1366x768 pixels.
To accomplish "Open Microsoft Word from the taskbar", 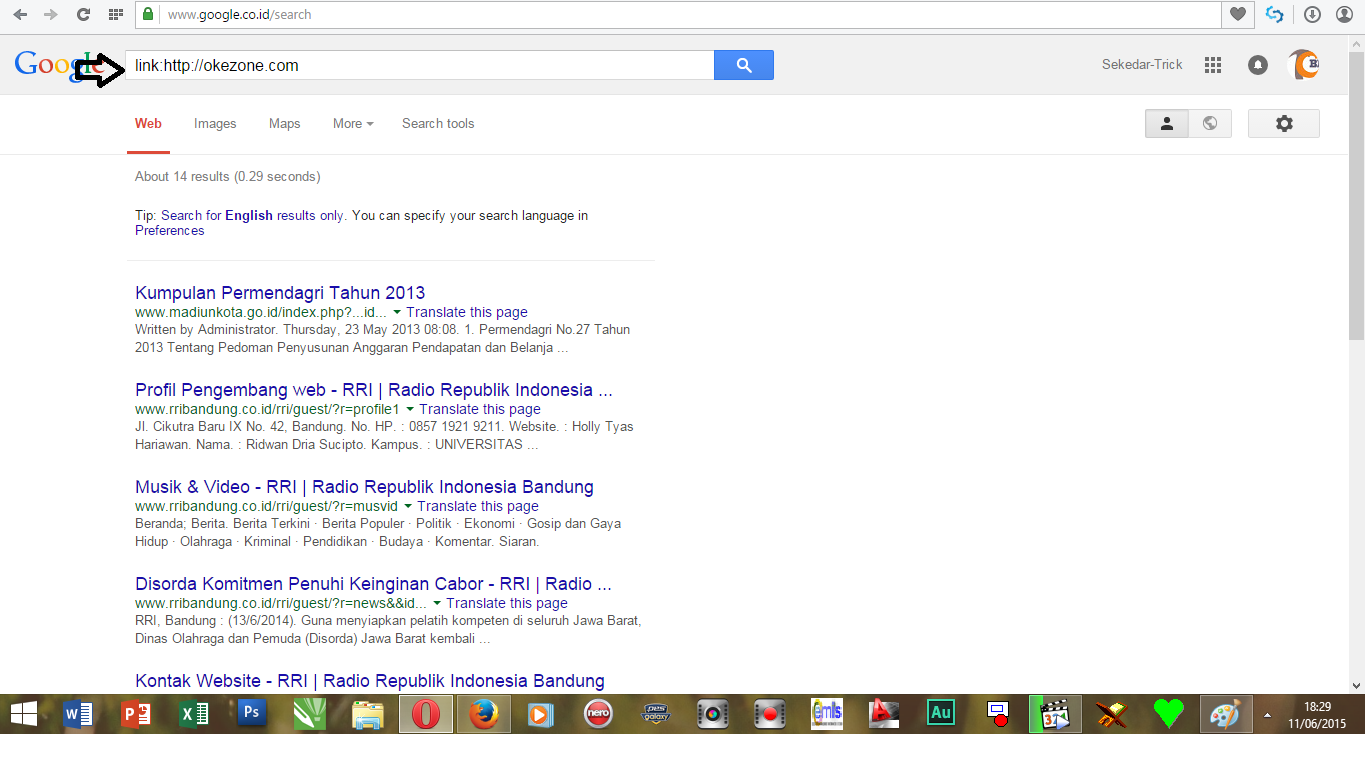I will tap(78, 714).
